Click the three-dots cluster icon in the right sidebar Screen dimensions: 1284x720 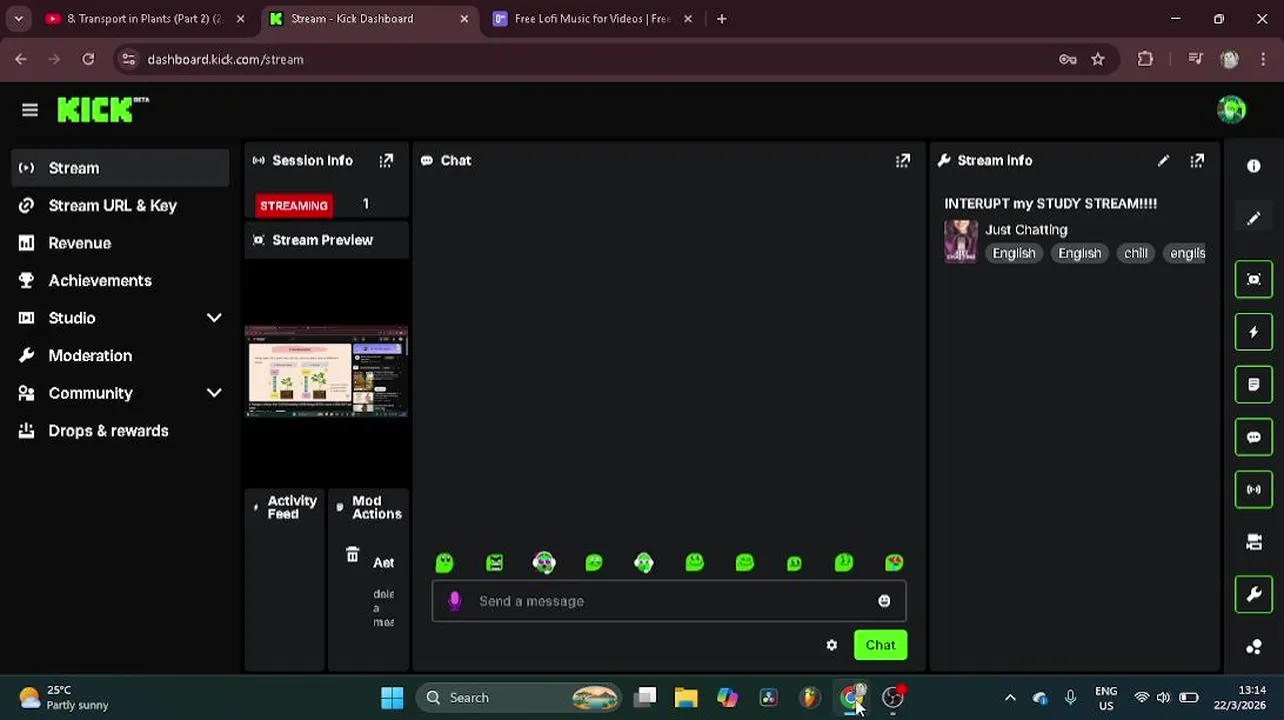pyautogui.click(x=1253, y=647)
